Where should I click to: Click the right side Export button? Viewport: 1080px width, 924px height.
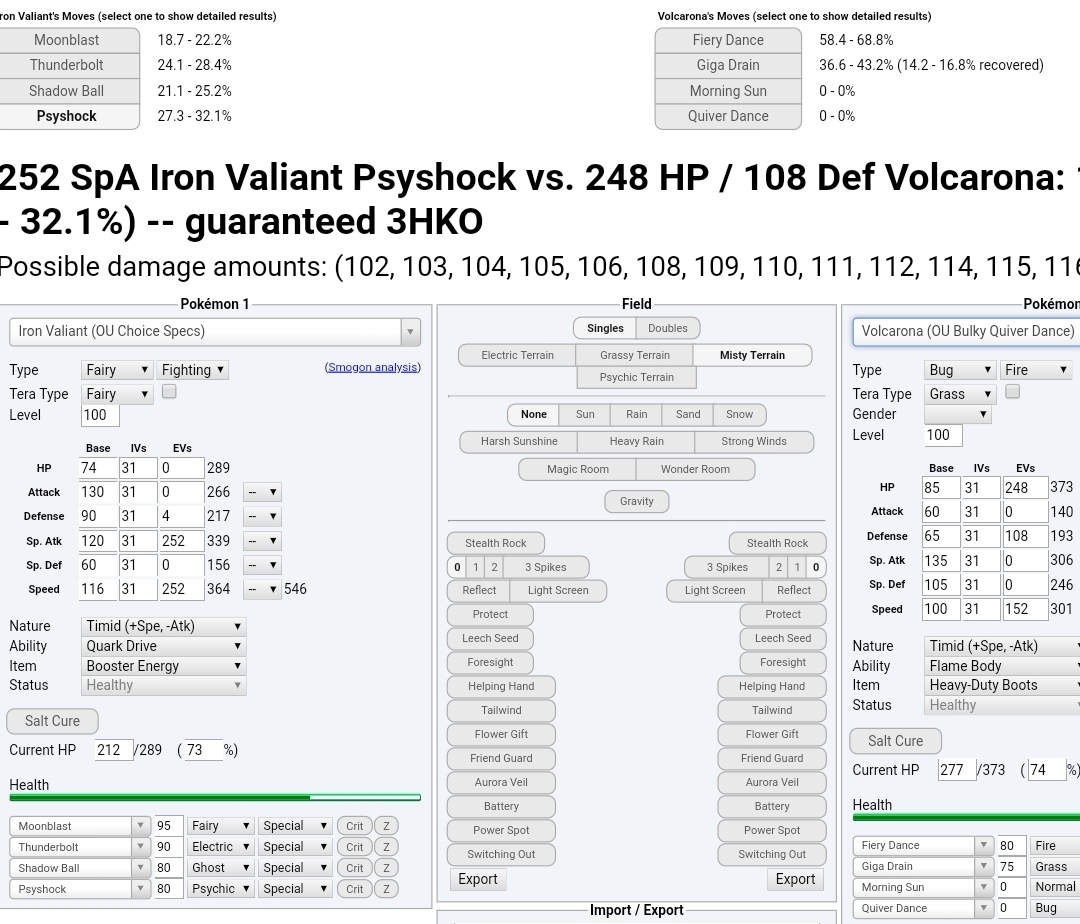[795, 879]
